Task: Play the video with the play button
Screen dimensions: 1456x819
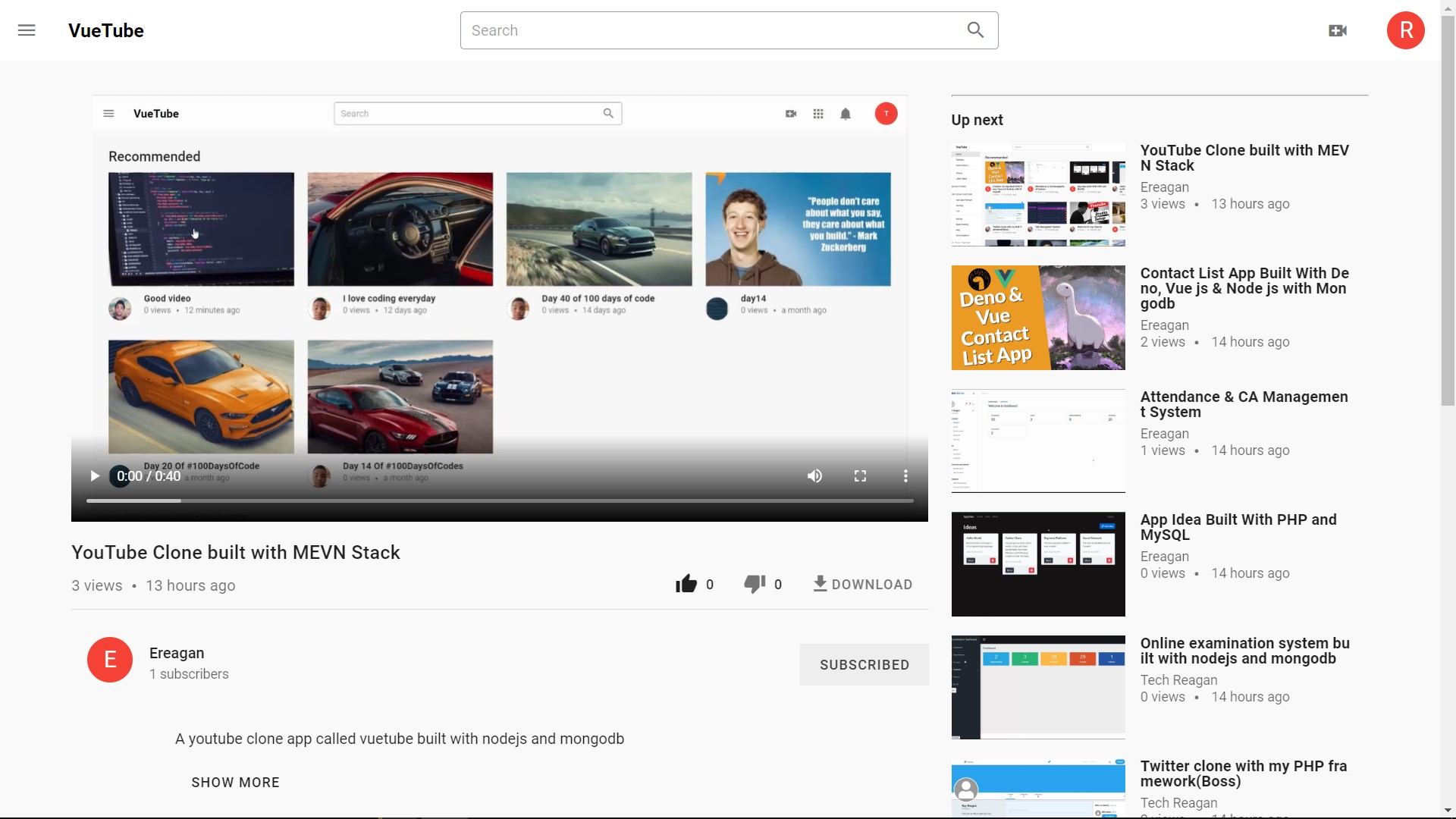Action: pos(95,476)
